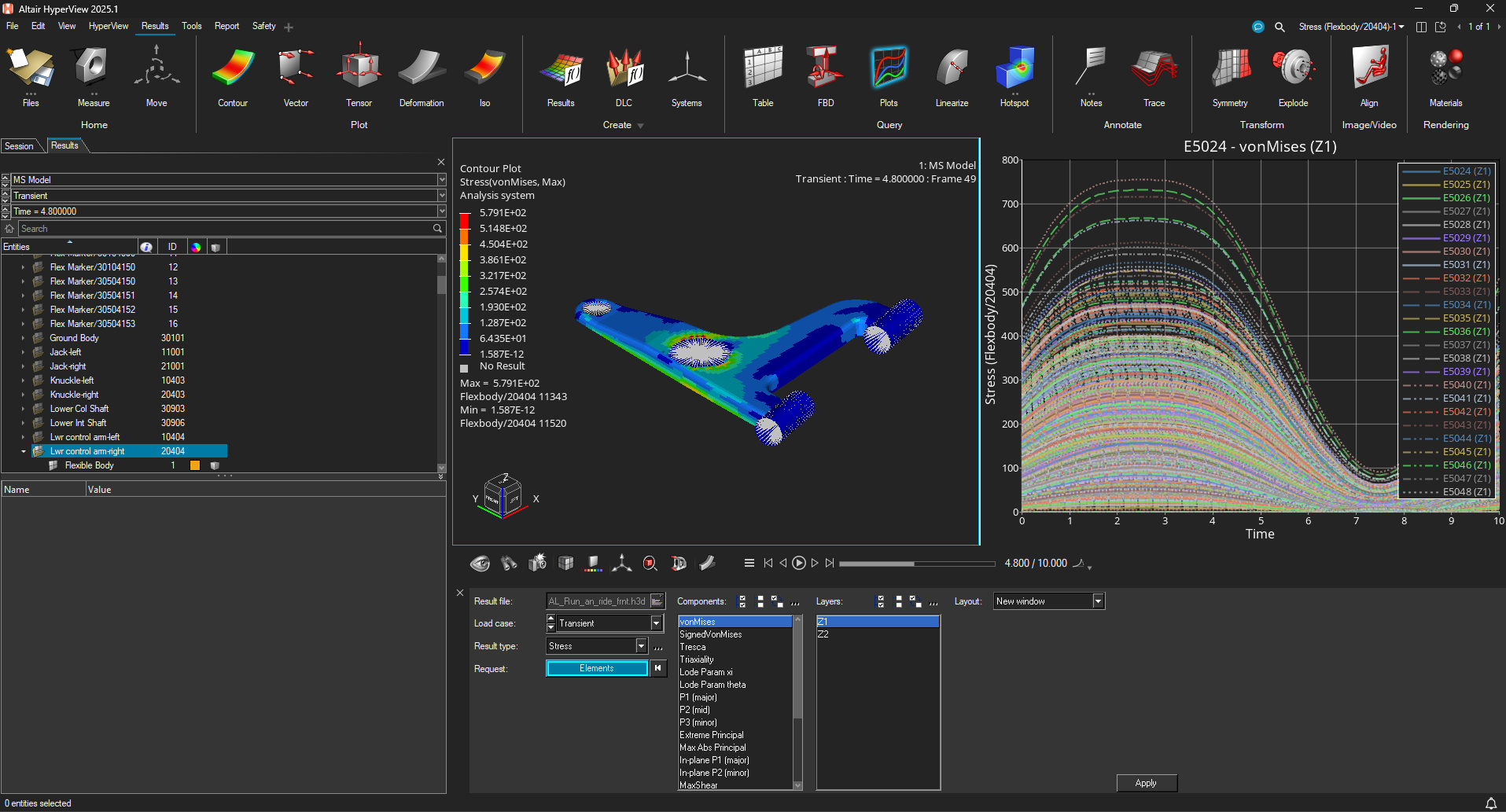The image size is (1506, 812).
Task: Open the File menu
Action: (x=12, y=26)
